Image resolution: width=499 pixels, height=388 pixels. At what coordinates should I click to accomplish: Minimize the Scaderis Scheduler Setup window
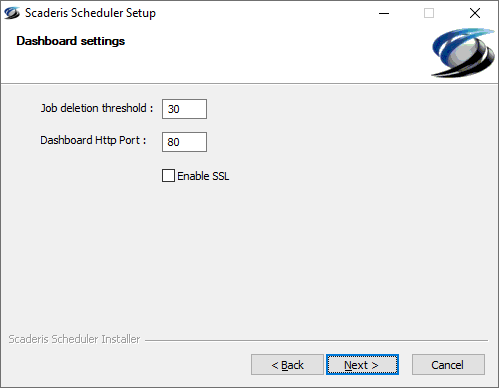384,13
